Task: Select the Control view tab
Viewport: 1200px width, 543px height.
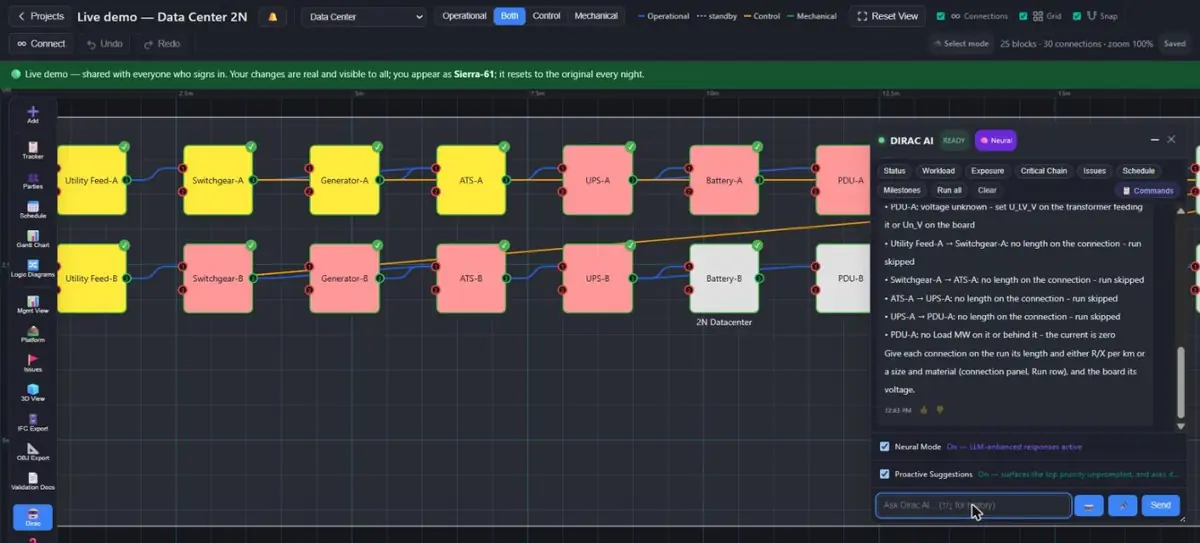Action: (546, 16)
